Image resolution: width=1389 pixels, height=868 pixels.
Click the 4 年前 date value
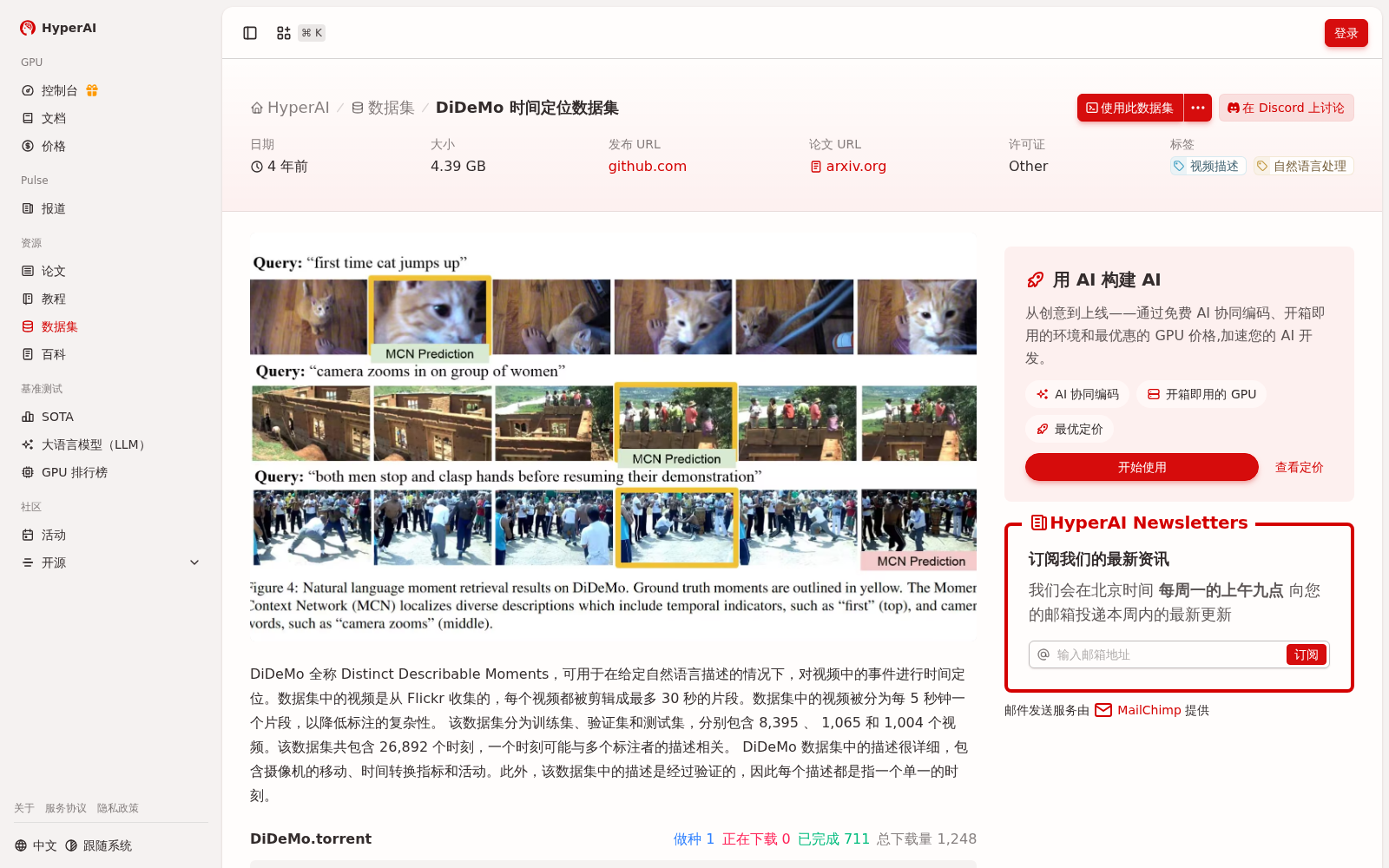[280, 166]
